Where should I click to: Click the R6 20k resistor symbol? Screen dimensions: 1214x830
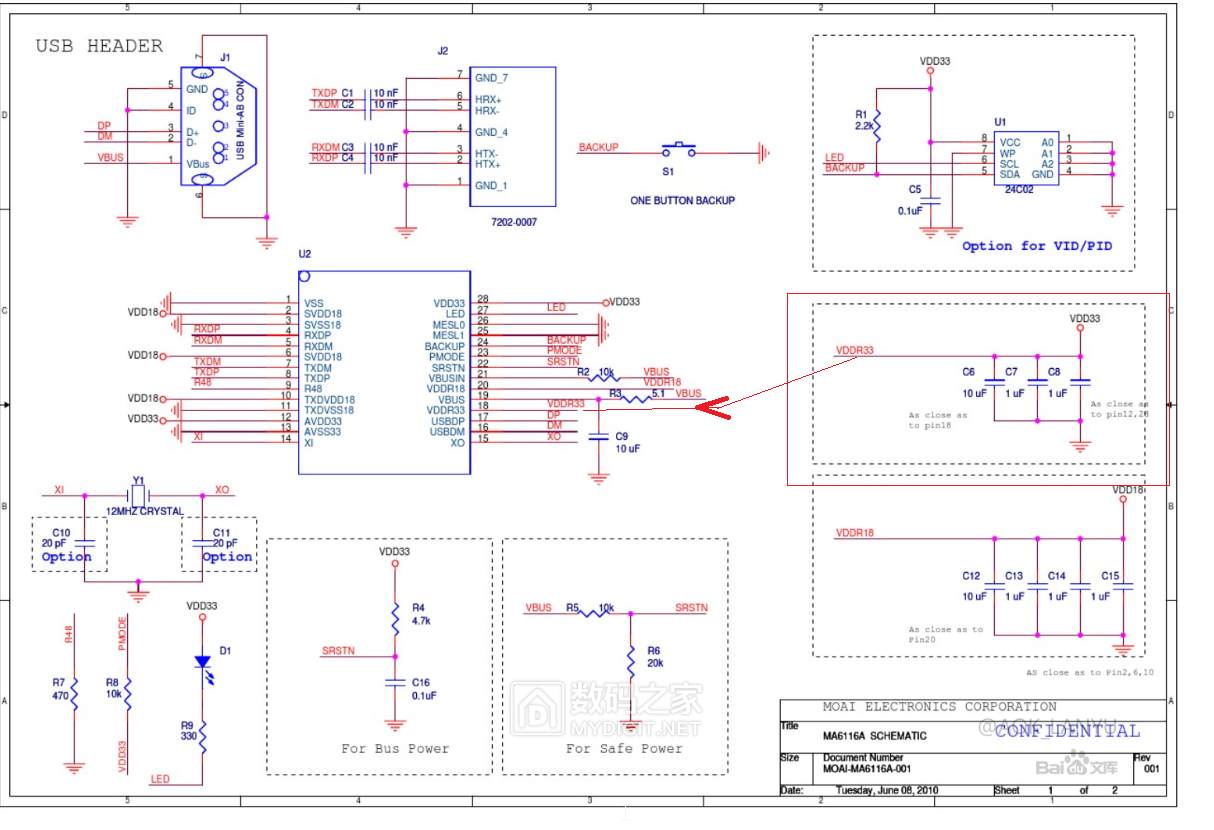[630, 662]
